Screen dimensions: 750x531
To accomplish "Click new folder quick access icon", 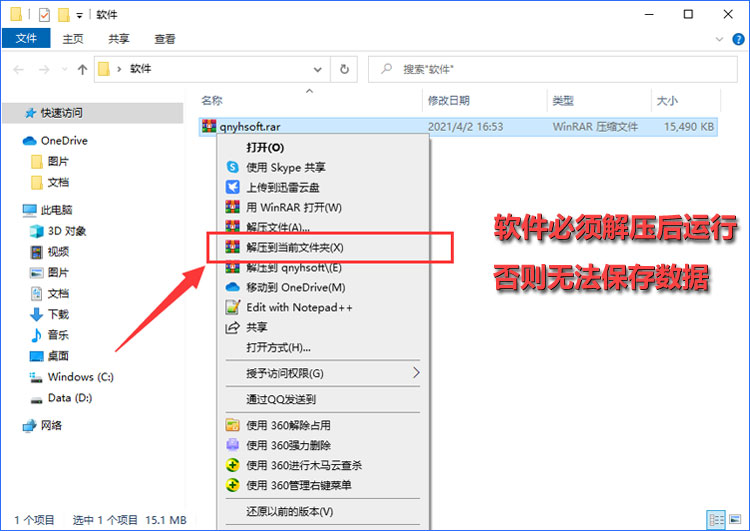I will coord(64,15).
